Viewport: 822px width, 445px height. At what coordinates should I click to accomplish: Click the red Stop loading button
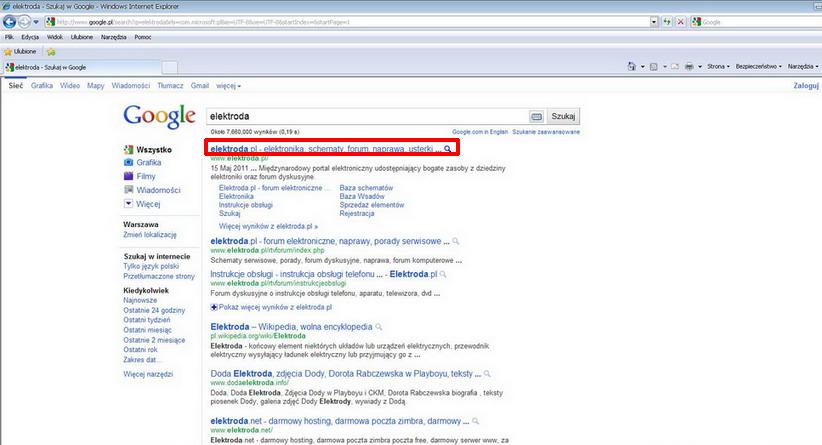(680, 22)
